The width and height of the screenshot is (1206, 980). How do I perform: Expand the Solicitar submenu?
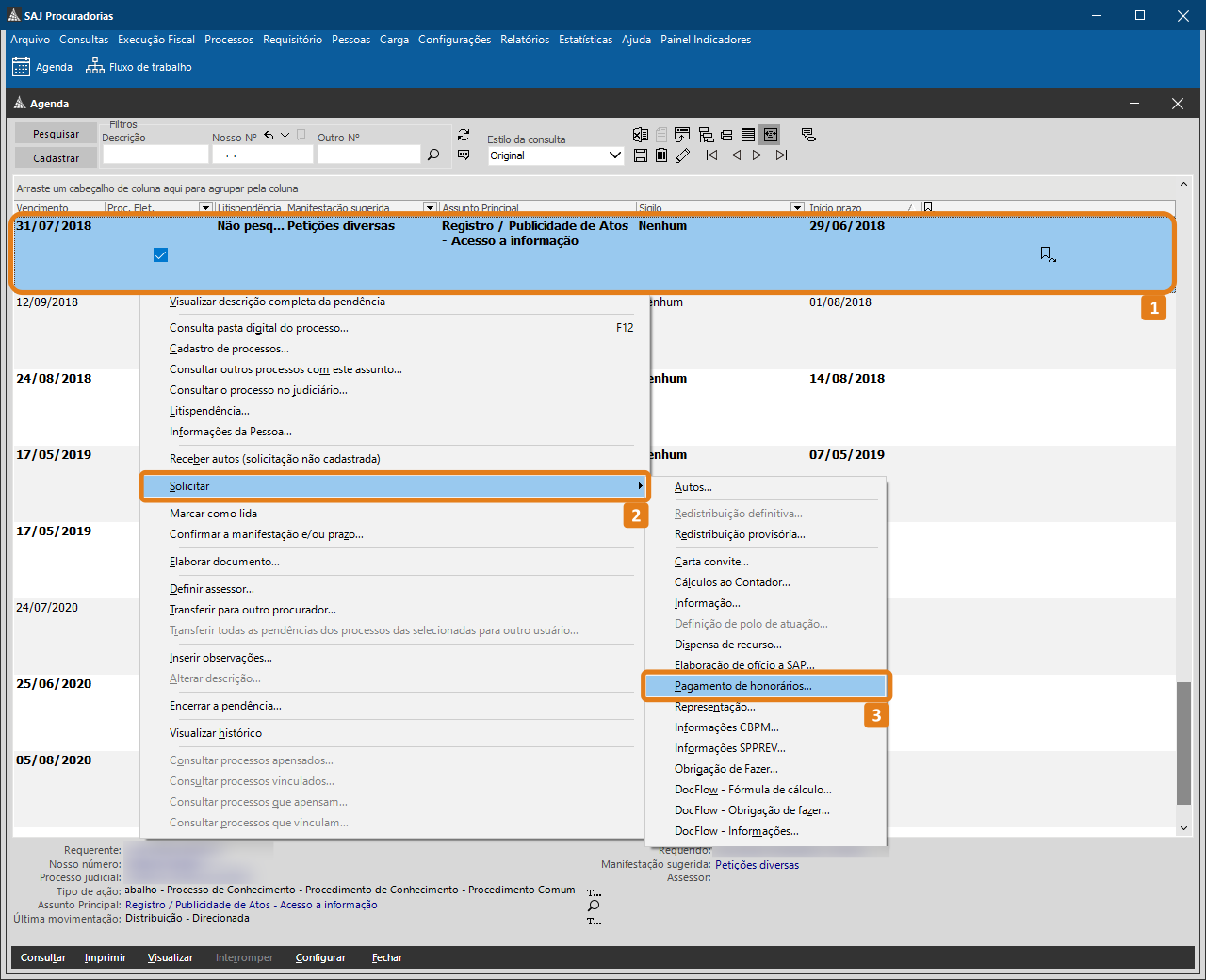point(395,486)
